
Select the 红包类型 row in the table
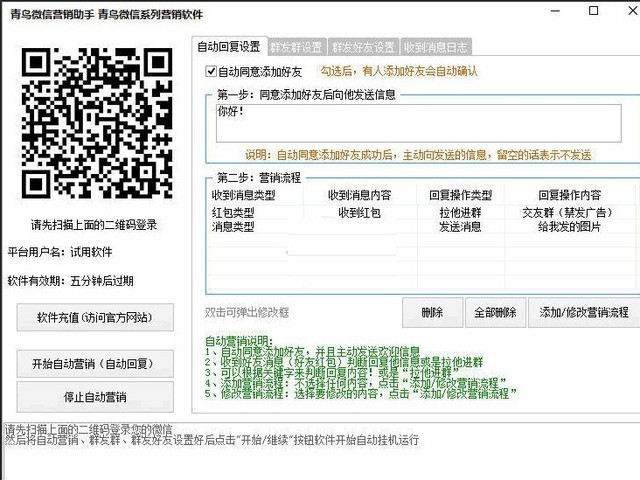pyautogui.click(x=422, y=213)
